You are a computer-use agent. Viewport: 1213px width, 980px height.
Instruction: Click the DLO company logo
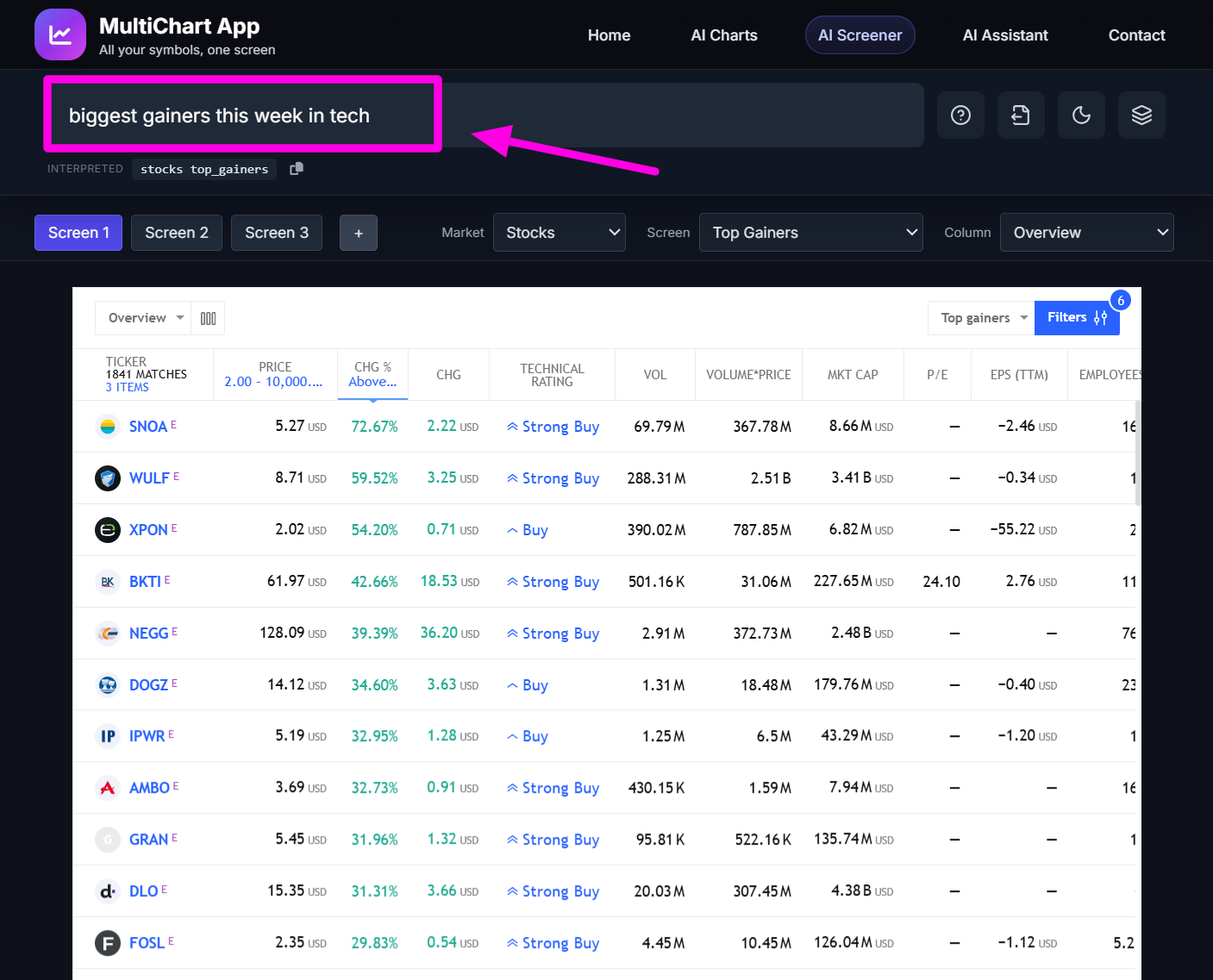point(108,891)
